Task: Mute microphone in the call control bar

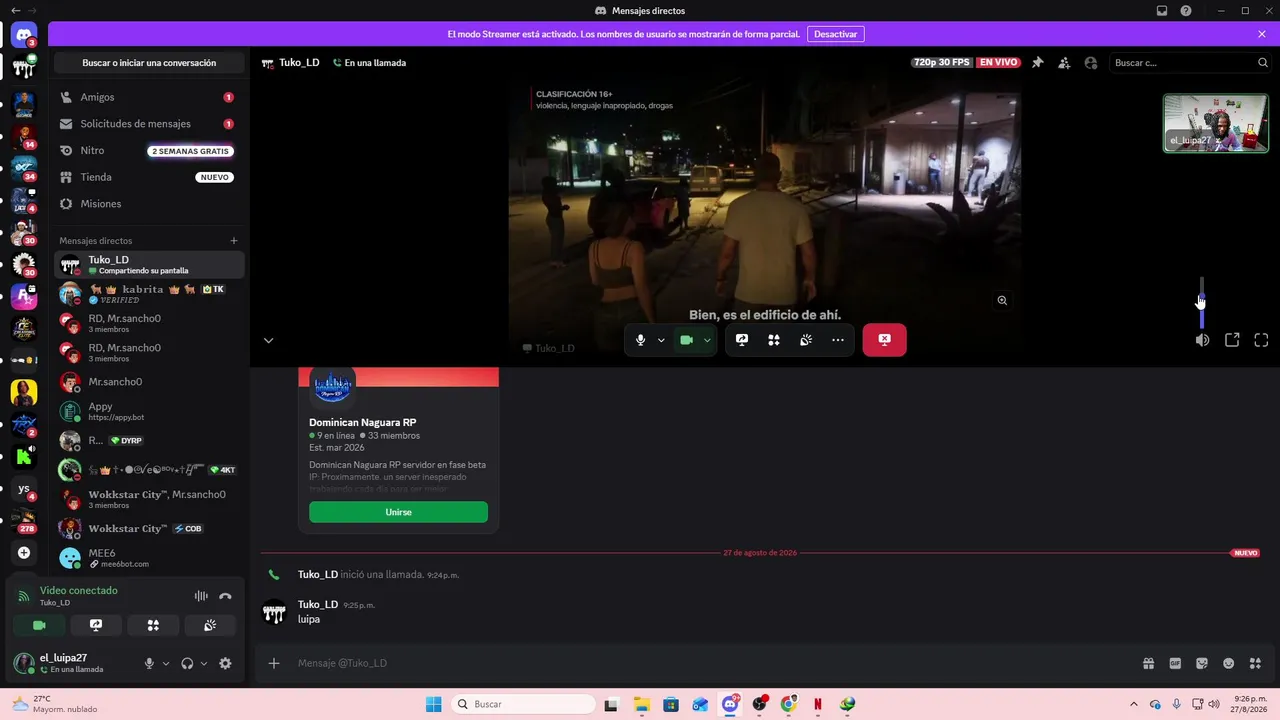Action: tap(641, 340)
